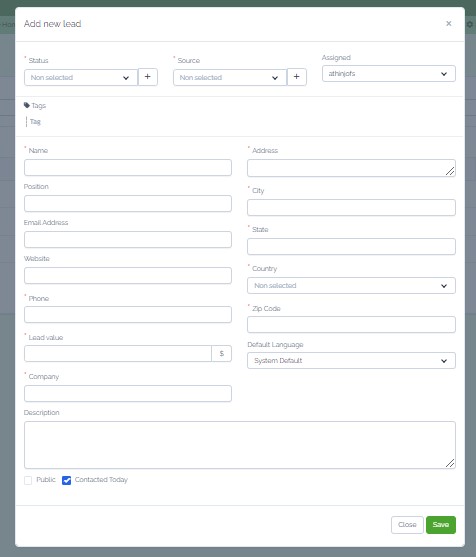Add a new source with plus icon

[x=297, y=77]
